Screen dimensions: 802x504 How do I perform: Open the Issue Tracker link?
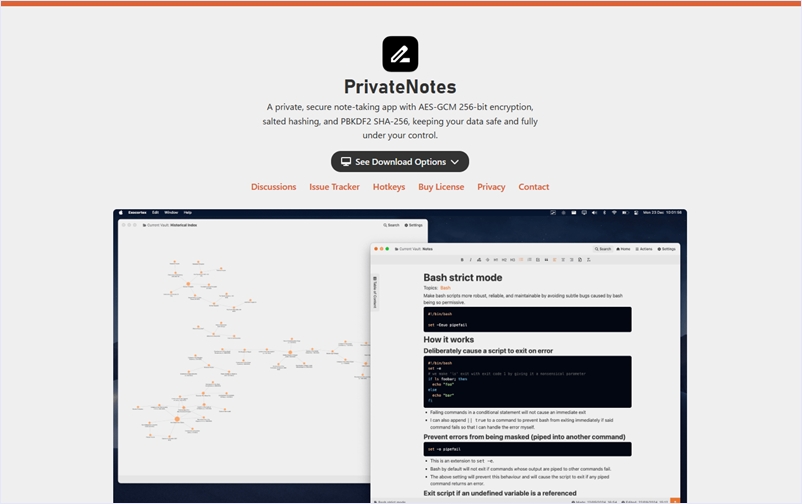334,187
